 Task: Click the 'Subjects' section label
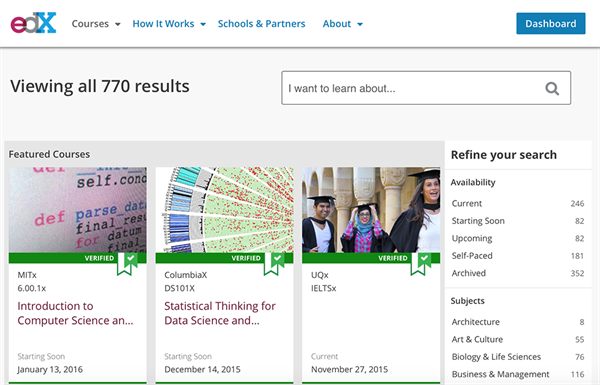point(468,301)
